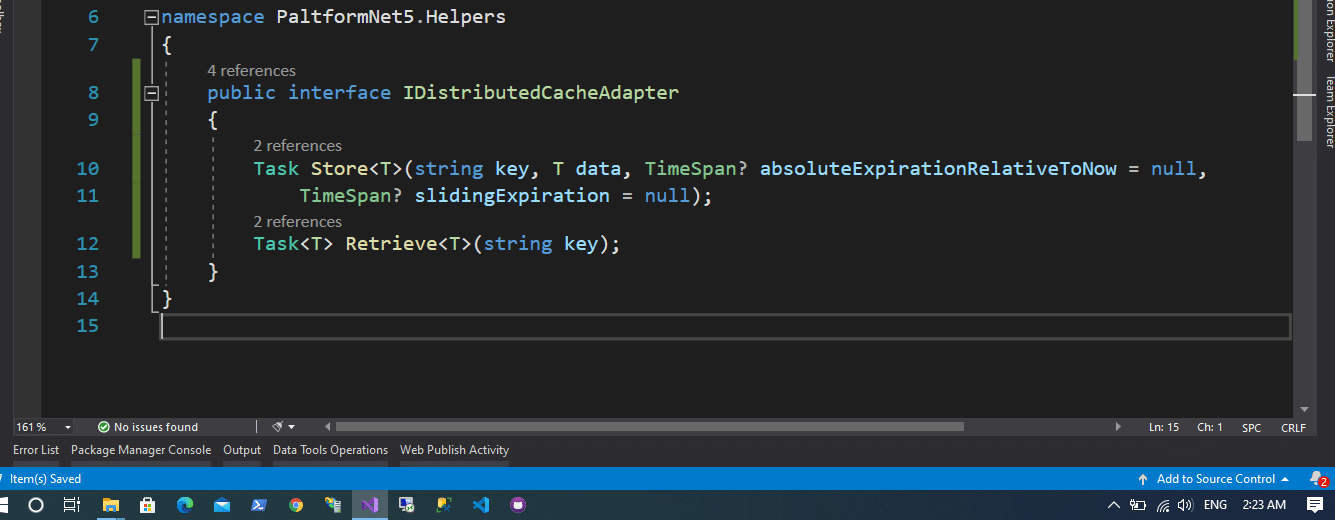This screenshot has width=1335, height=528.
Task: Place cursor on empty line 15
Action: [725, 326]
